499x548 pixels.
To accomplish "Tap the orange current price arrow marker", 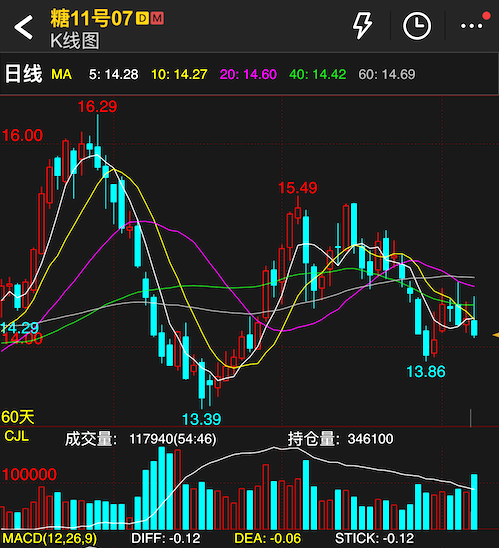I will pyautogui.click(x=495, y=335).
